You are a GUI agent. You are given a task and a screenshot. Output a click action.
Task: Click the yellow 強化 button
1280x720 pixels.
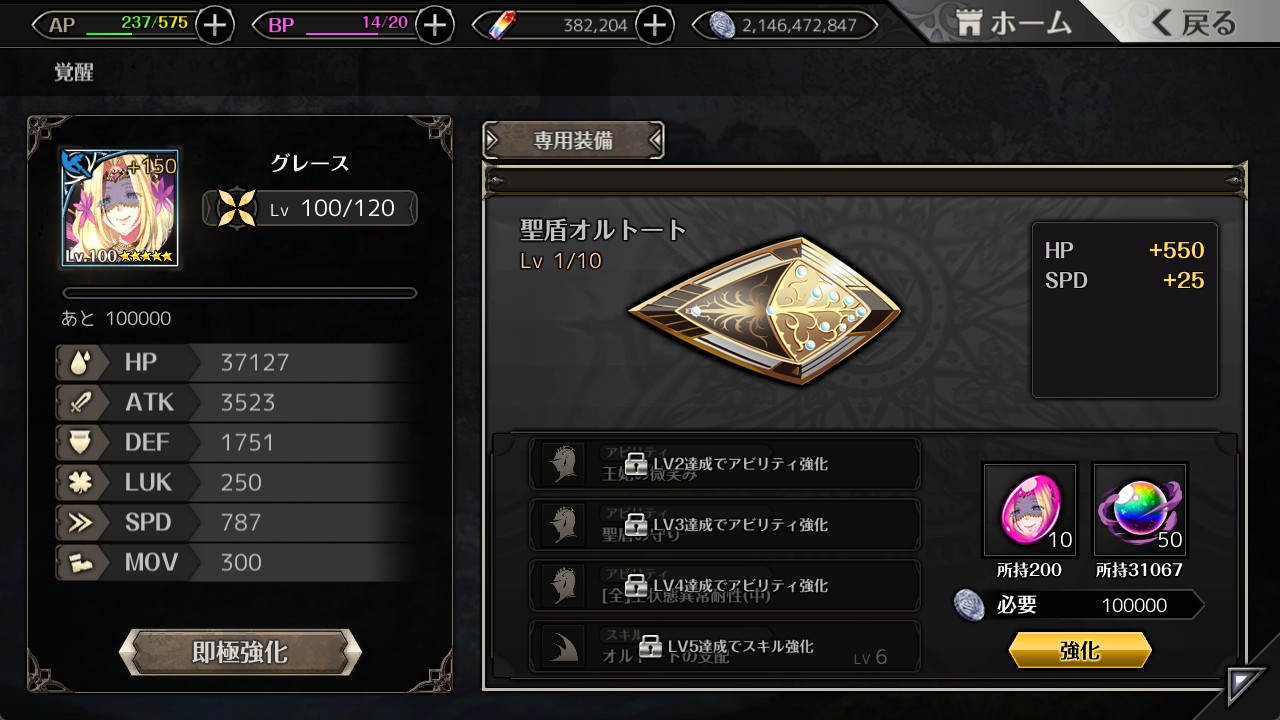[1080, 650]
